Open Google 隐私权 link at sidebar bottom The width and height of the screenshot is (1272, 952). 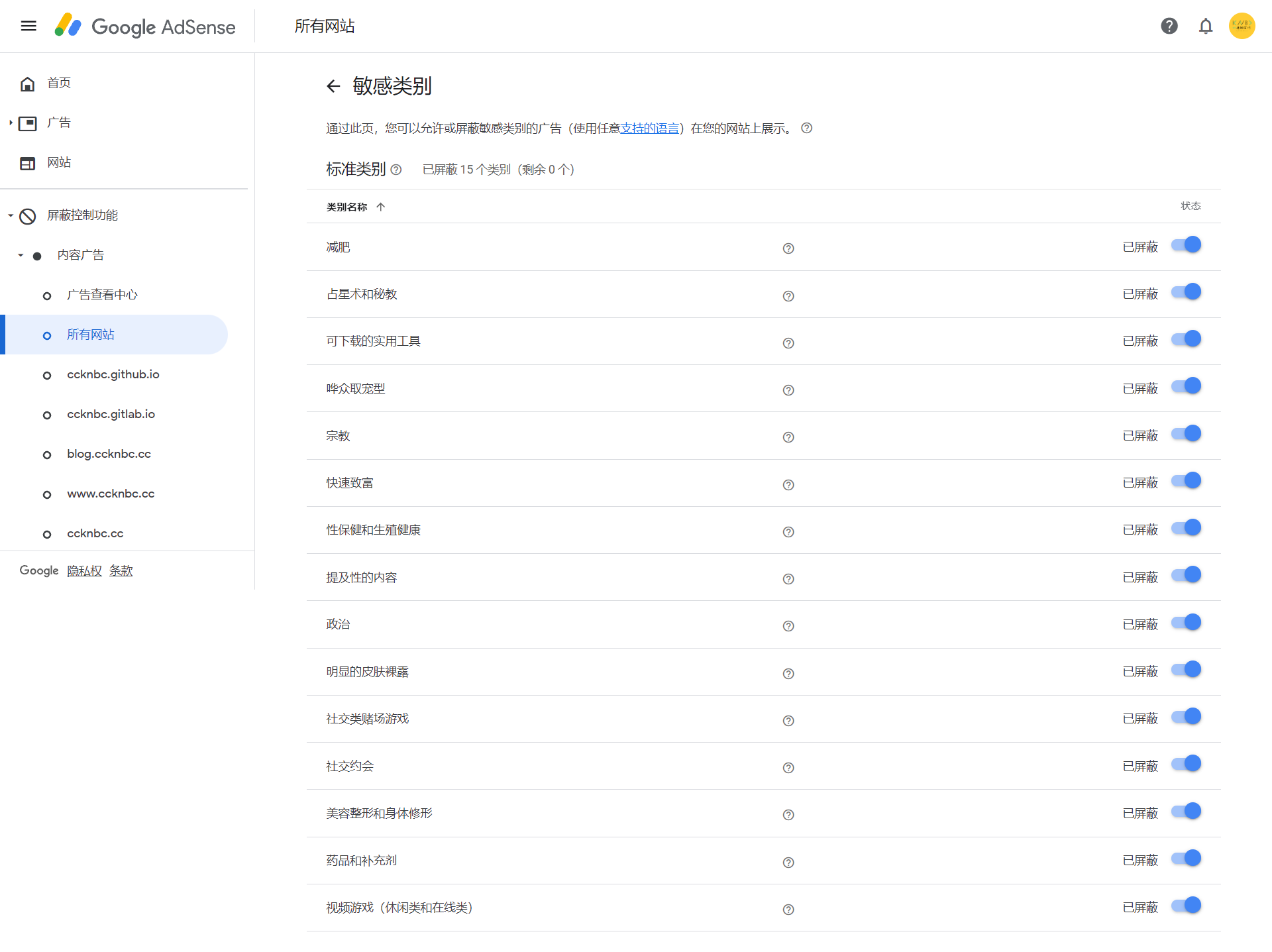click(85, 570)
